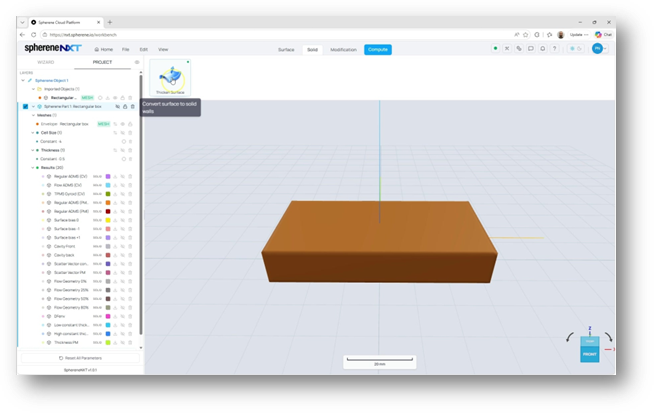Delete the Surface bias 0 result
The width and height of the screenshot is (654, 414).
coord(130,221)
